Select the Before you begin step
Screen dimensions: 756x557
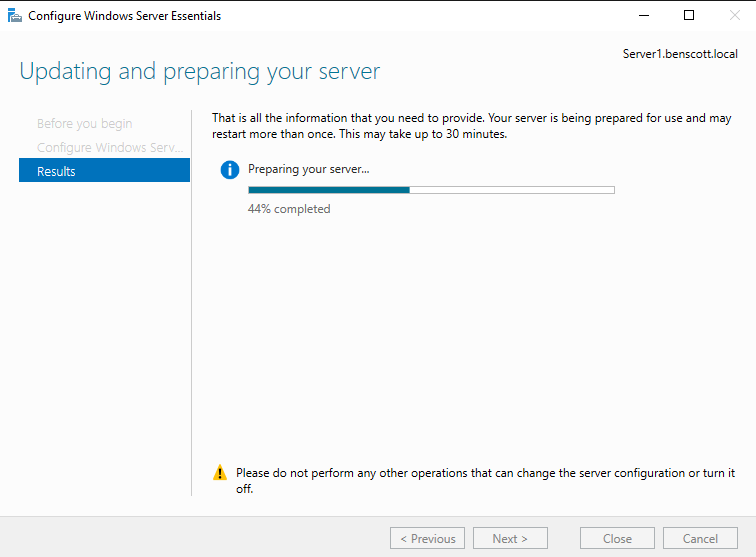84,123
